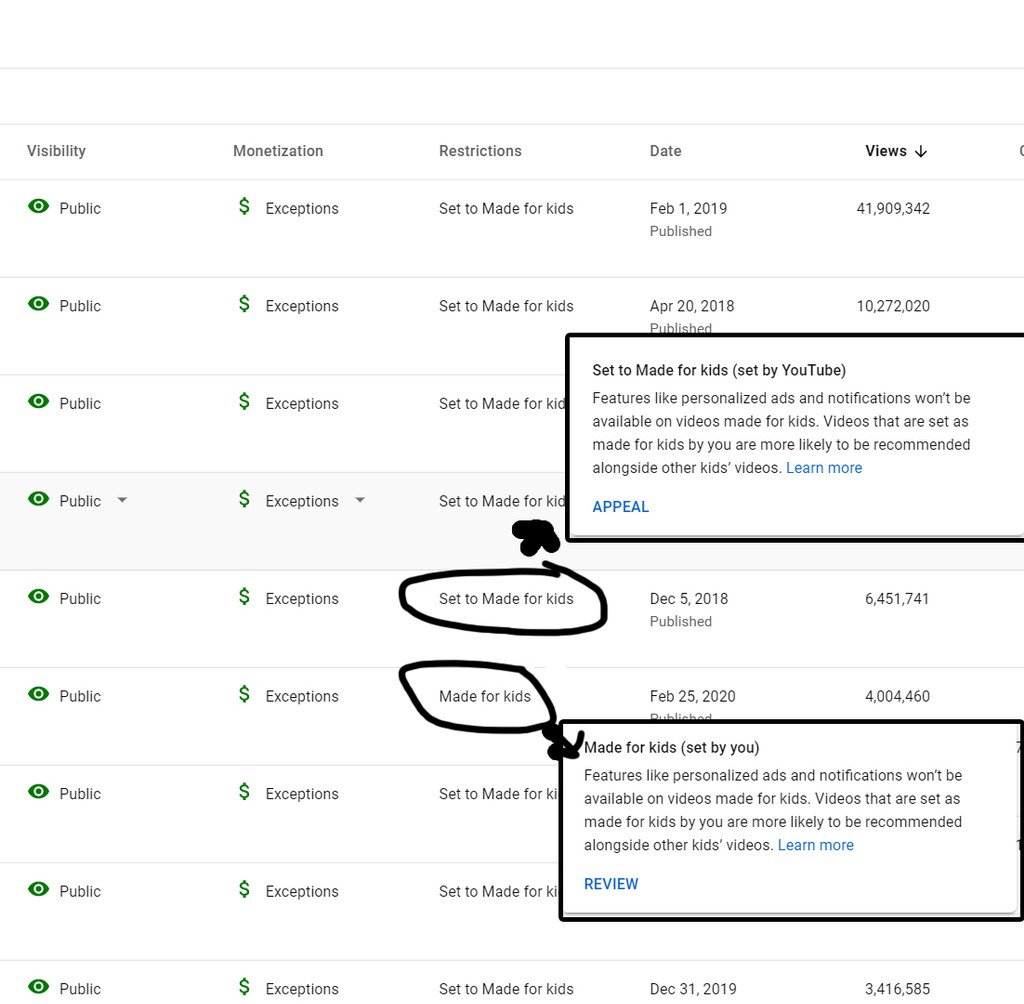Click the sort arrow next to Views
The width and height of the screenshot is (1024, 1004).
921,151
